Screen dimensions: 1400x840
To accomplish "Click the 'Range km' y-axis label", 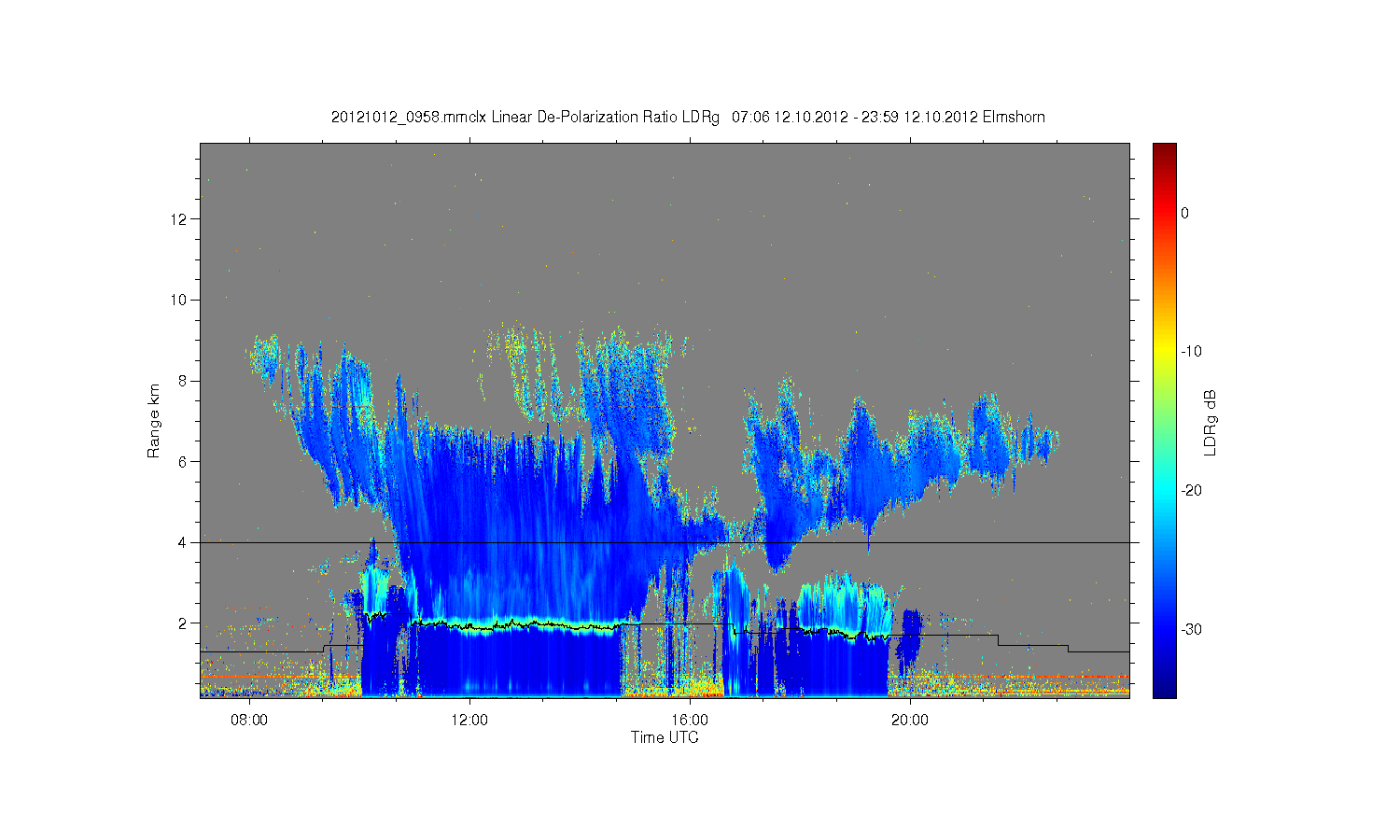I will [x=153, y=421].
